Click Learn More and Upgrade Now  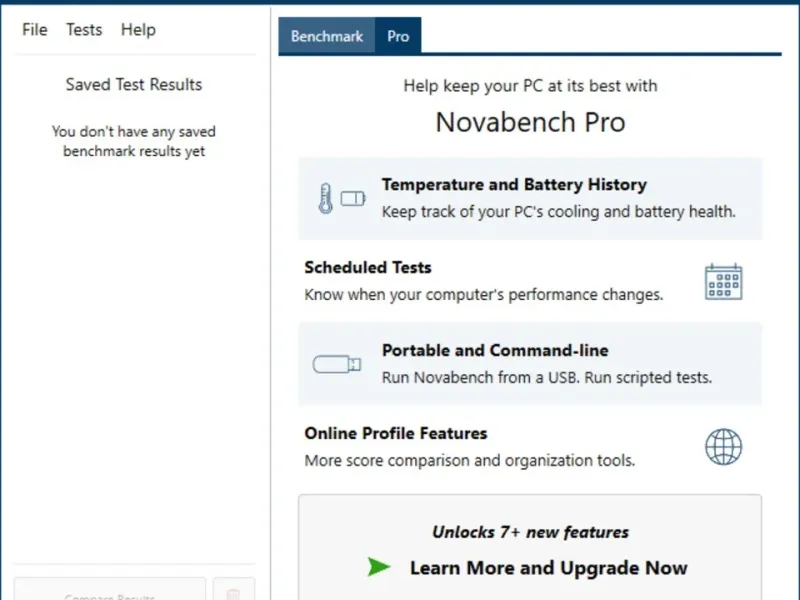point(548,568)
